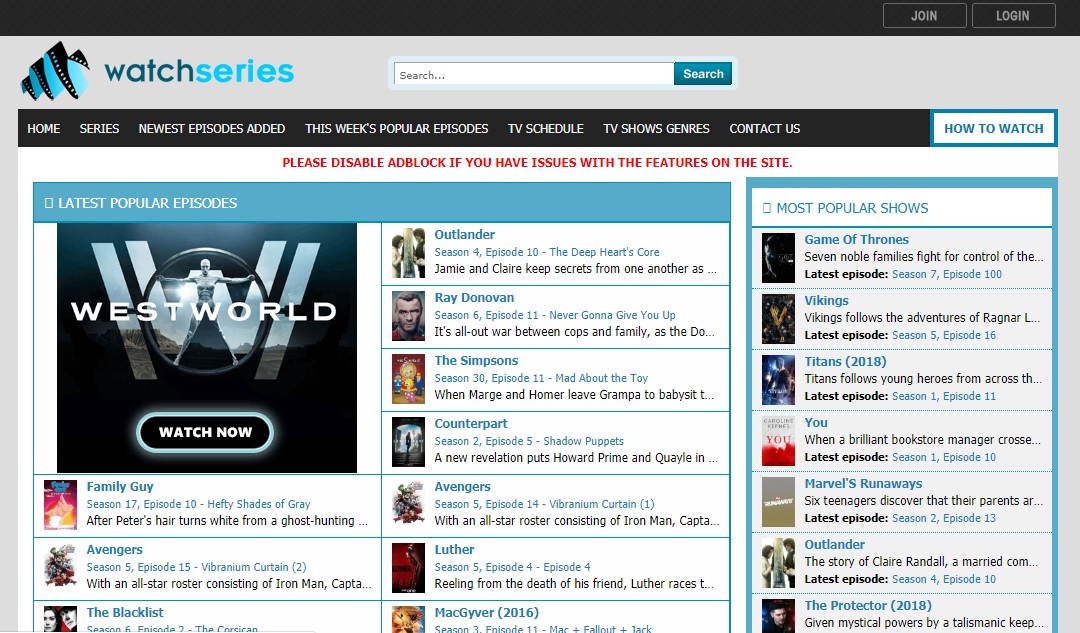Screen dimensions: 1080x633
Task: Open the Ray Donovan title link
Action: tap(474, 298)
